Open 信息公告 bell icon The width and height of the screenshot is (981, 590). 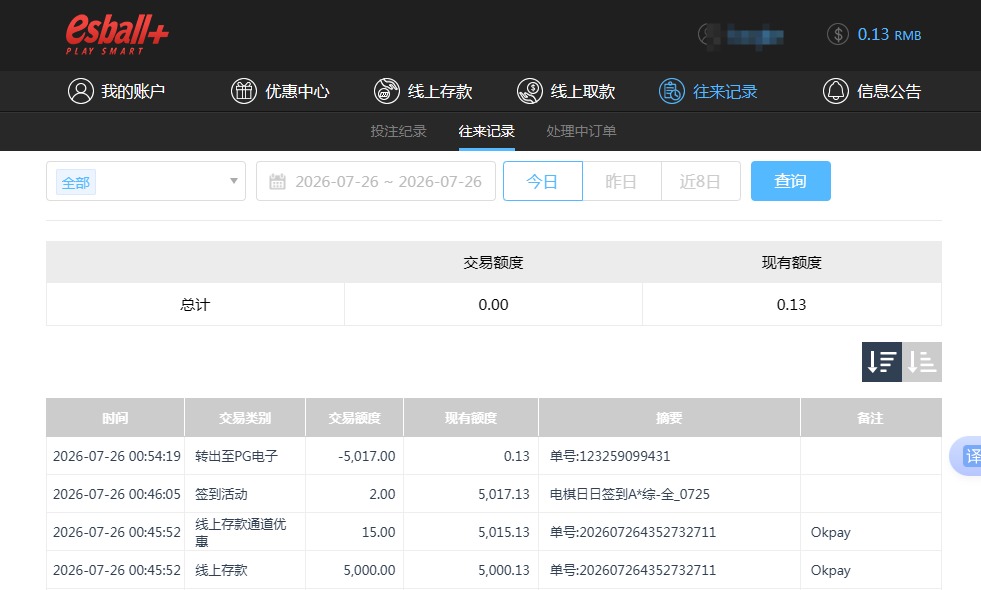[836, 91]
